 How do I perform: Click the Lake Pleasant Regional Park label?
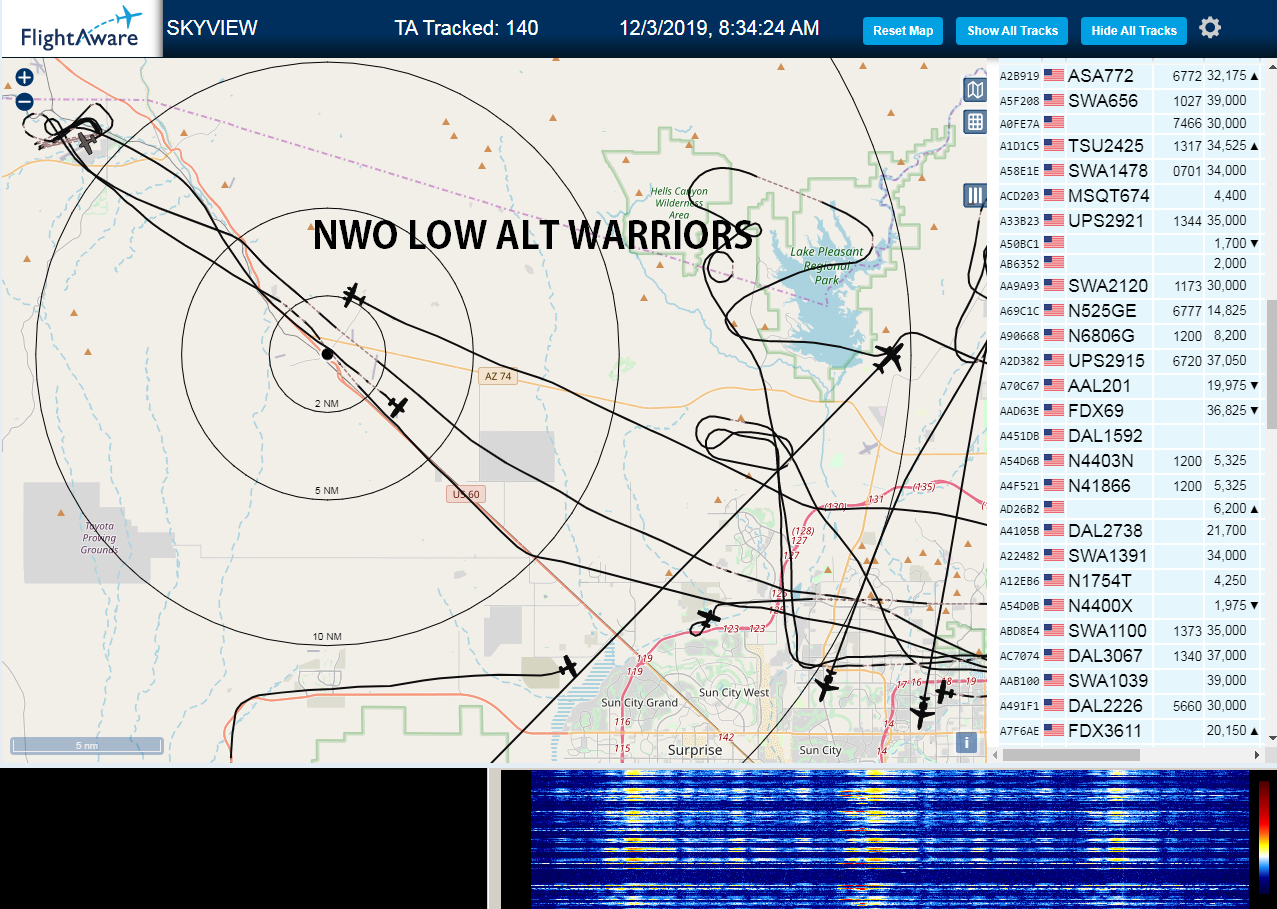(826, 266)
